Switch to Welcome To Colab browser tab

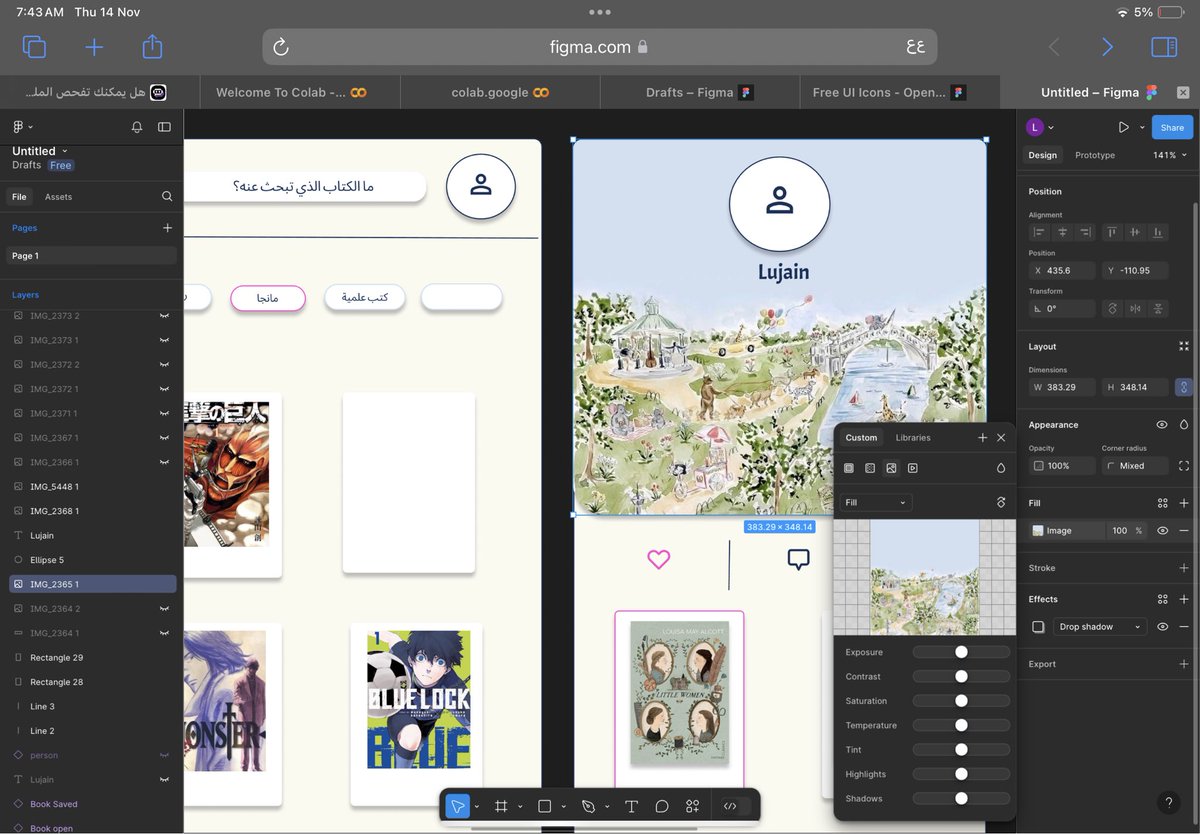pyautogui.click(x=292, y=92)
